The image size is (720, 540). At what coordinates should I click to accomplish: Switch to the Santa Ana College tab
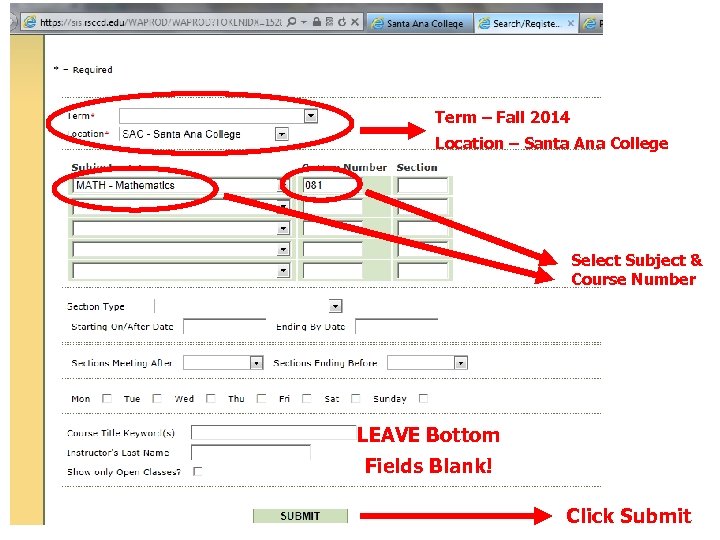pos(420,23)
